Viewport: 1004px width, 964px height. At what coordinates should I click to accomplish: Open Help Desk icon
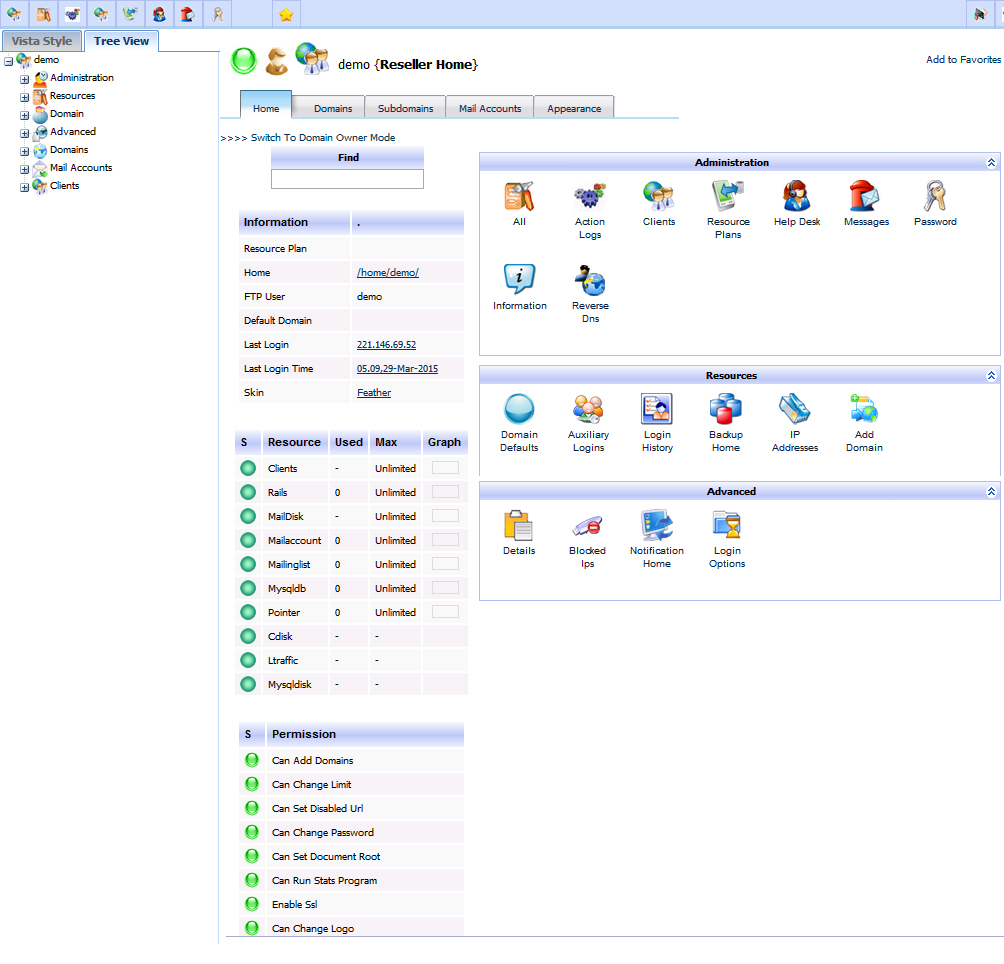click(x=797, y=197)
